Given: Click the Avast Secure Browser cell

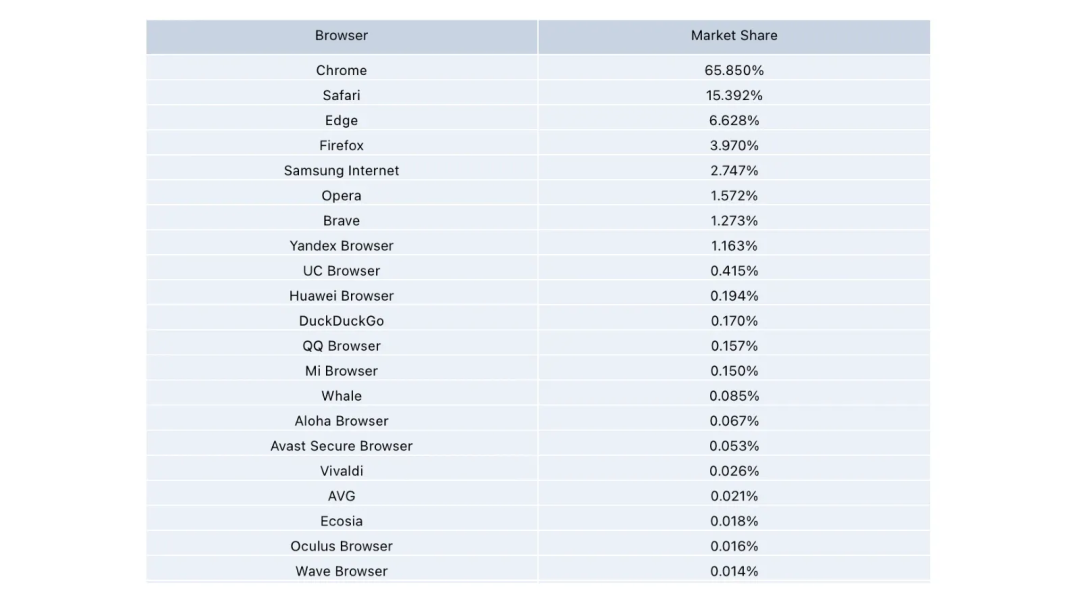Looking at the screenshot, I should point(341,445).
